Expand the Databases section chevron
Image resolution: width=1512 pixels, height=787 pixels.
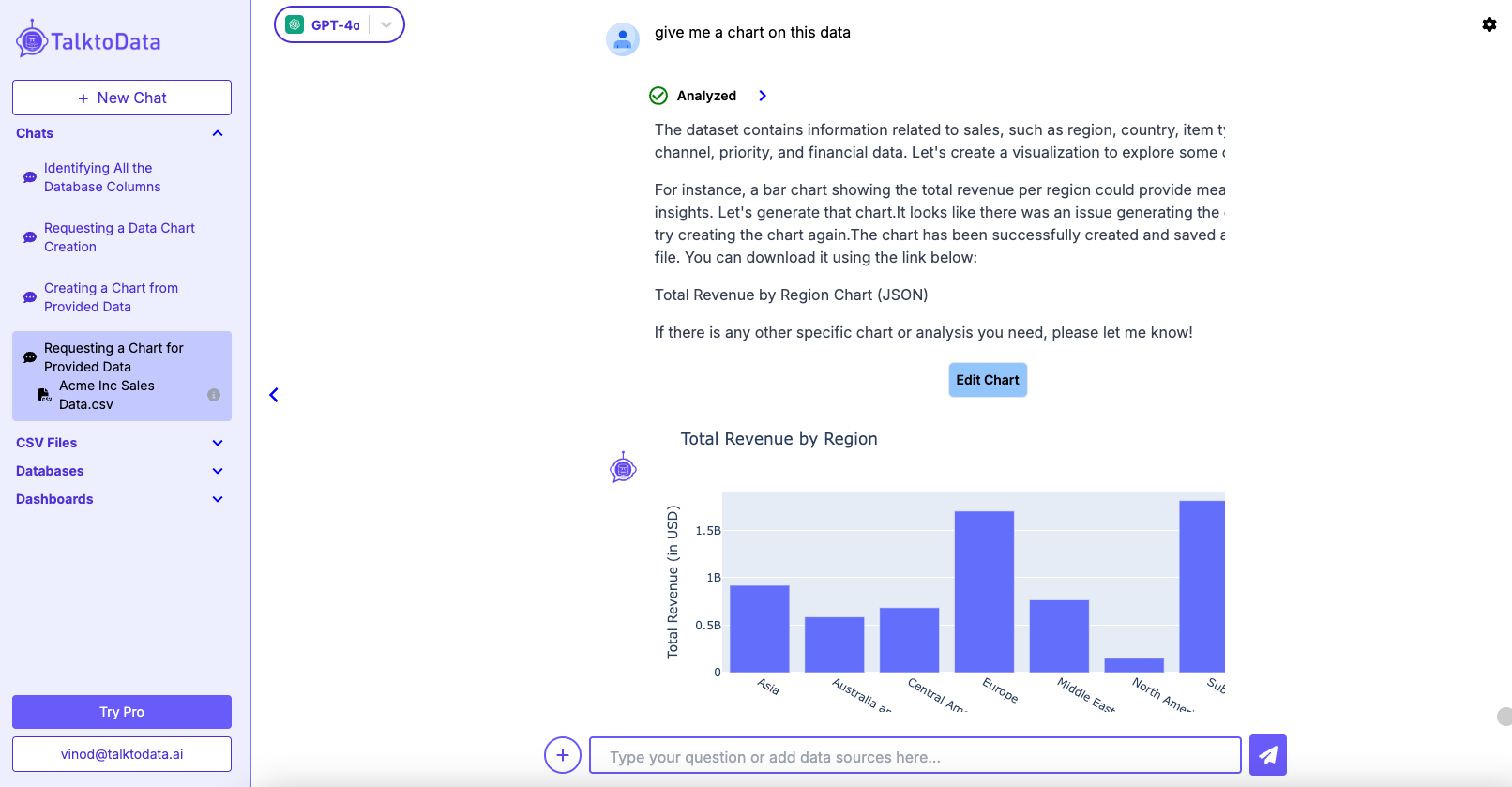(218, 471)
